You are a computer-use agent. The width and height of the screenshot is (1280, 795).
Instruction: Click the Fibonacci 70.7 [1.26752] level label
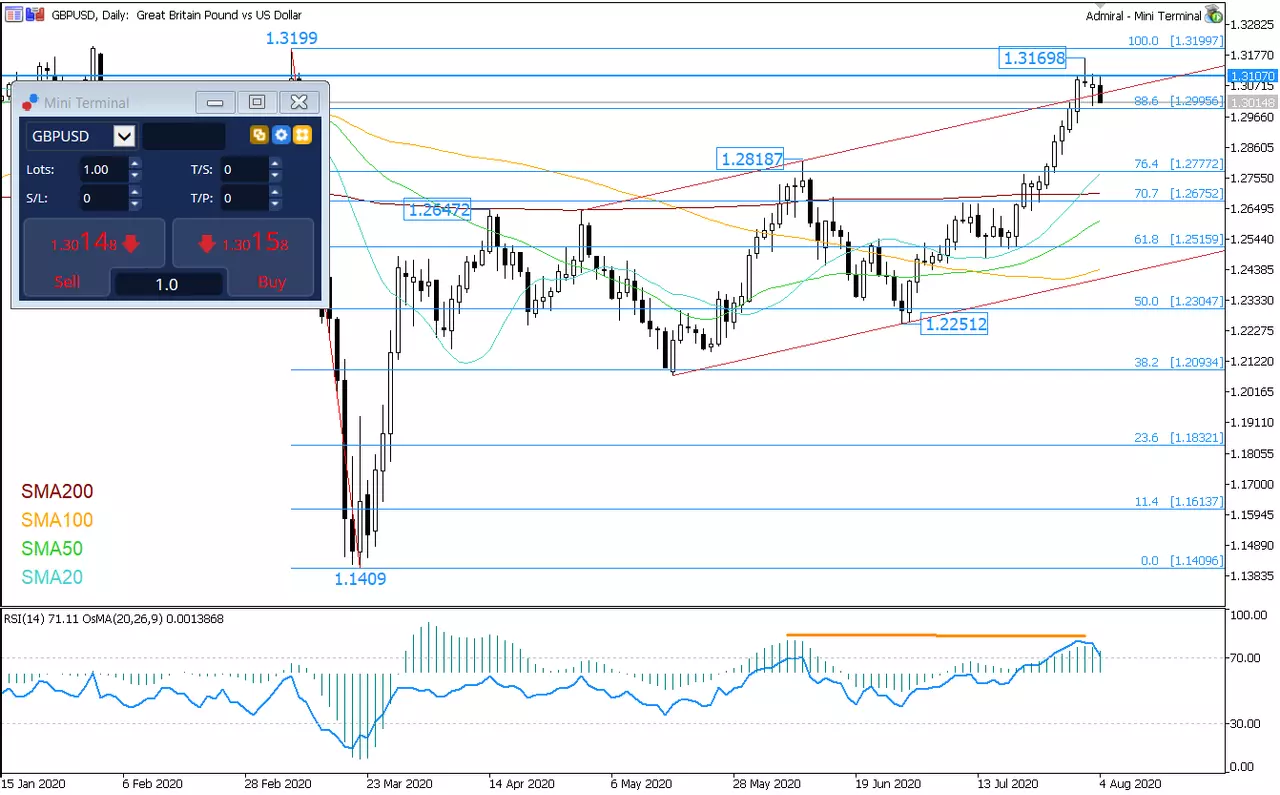[x=1178, y=194]
